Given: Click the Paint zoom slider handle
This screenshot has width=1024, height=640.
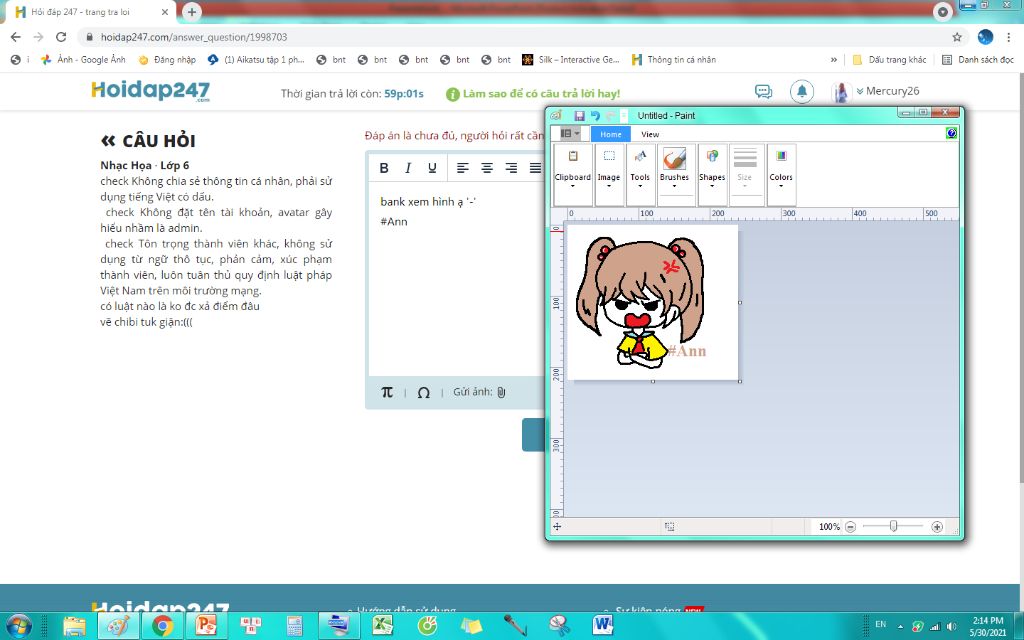Looking at the screenshot, I should click(893, 526).
